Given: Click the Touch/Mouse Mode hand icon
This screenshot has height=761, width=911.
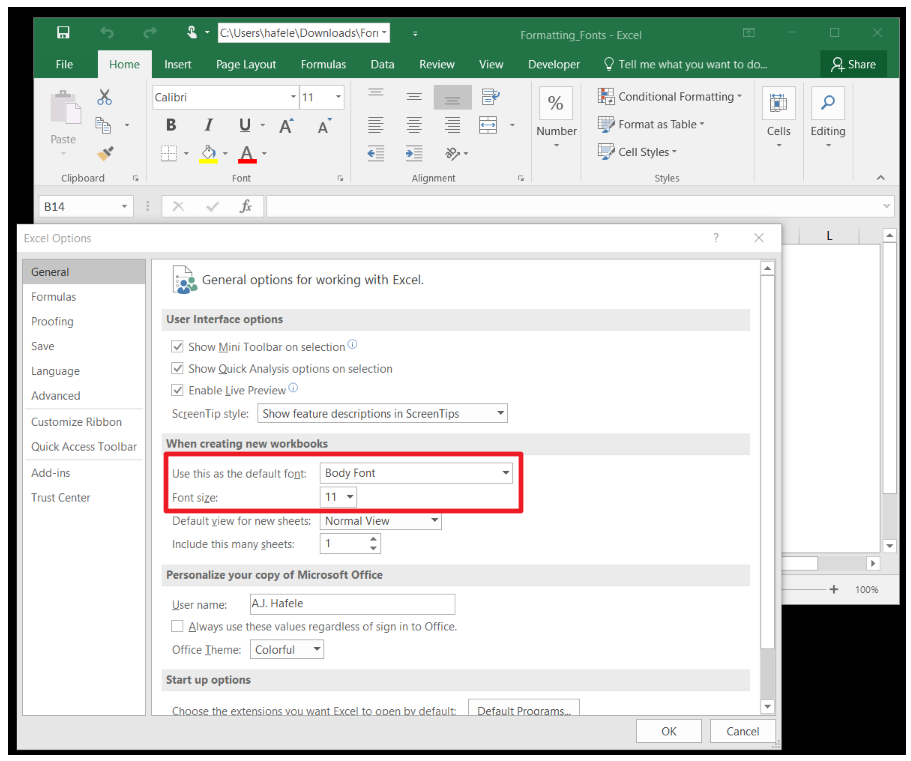Looking at the screenshot, I should pos(192,33).
